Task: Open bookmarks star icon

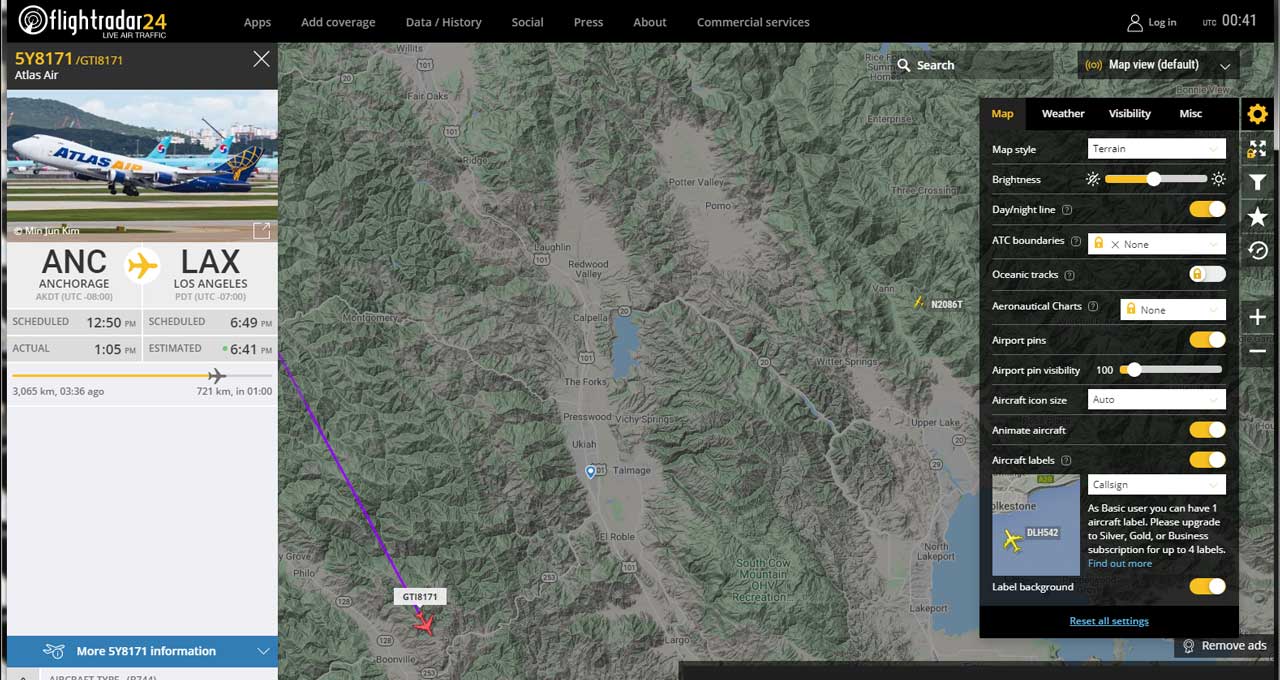Action: [1257, 216]
